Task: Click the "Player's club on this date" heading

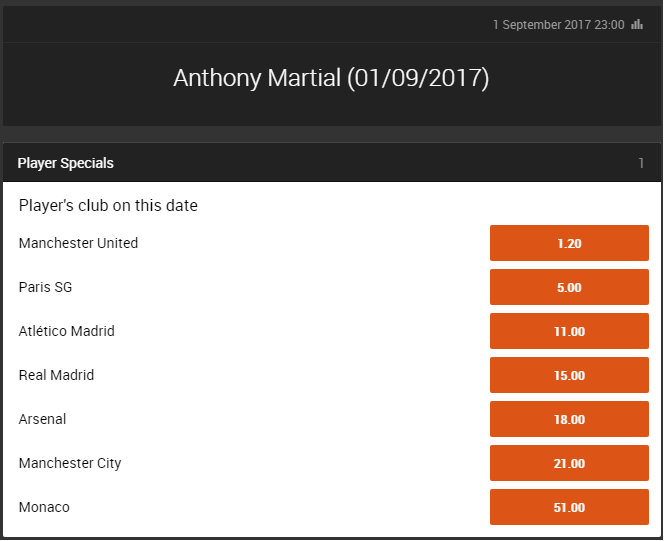Action: [x=108, y=205]
